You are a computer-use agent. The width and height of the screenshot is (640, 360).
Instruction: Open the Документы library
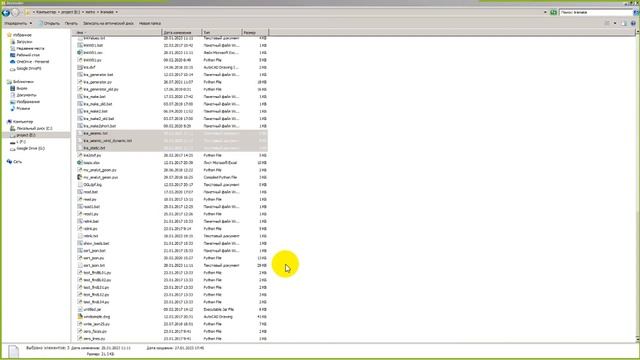pos(26,95)
